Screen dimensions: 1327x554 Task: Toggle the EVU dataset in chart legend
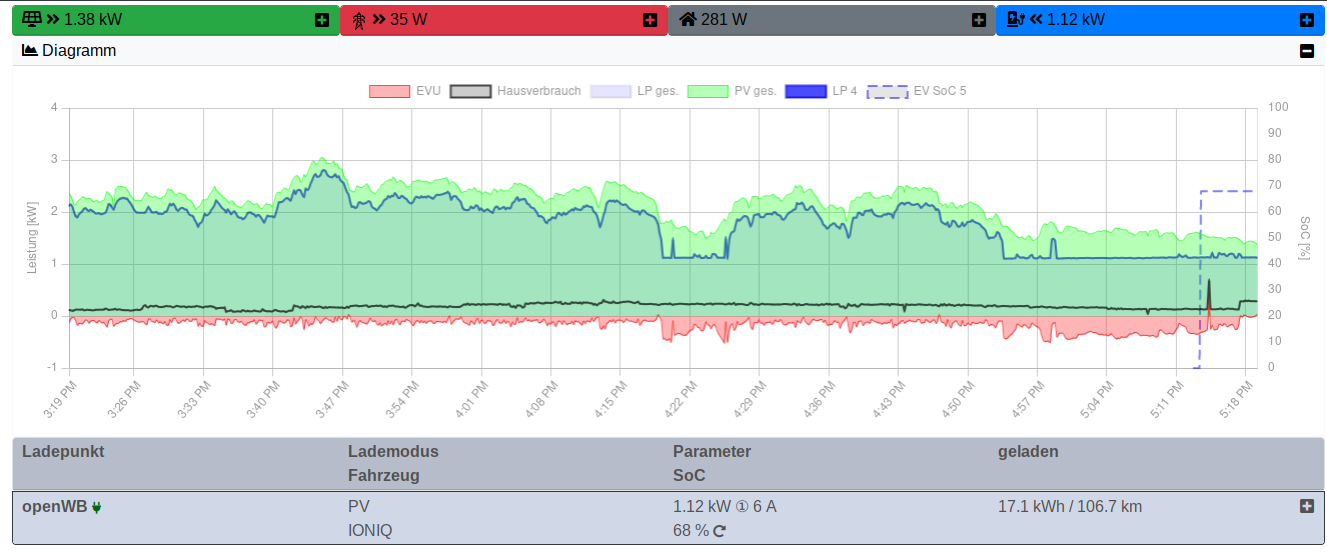coord(405,91)
